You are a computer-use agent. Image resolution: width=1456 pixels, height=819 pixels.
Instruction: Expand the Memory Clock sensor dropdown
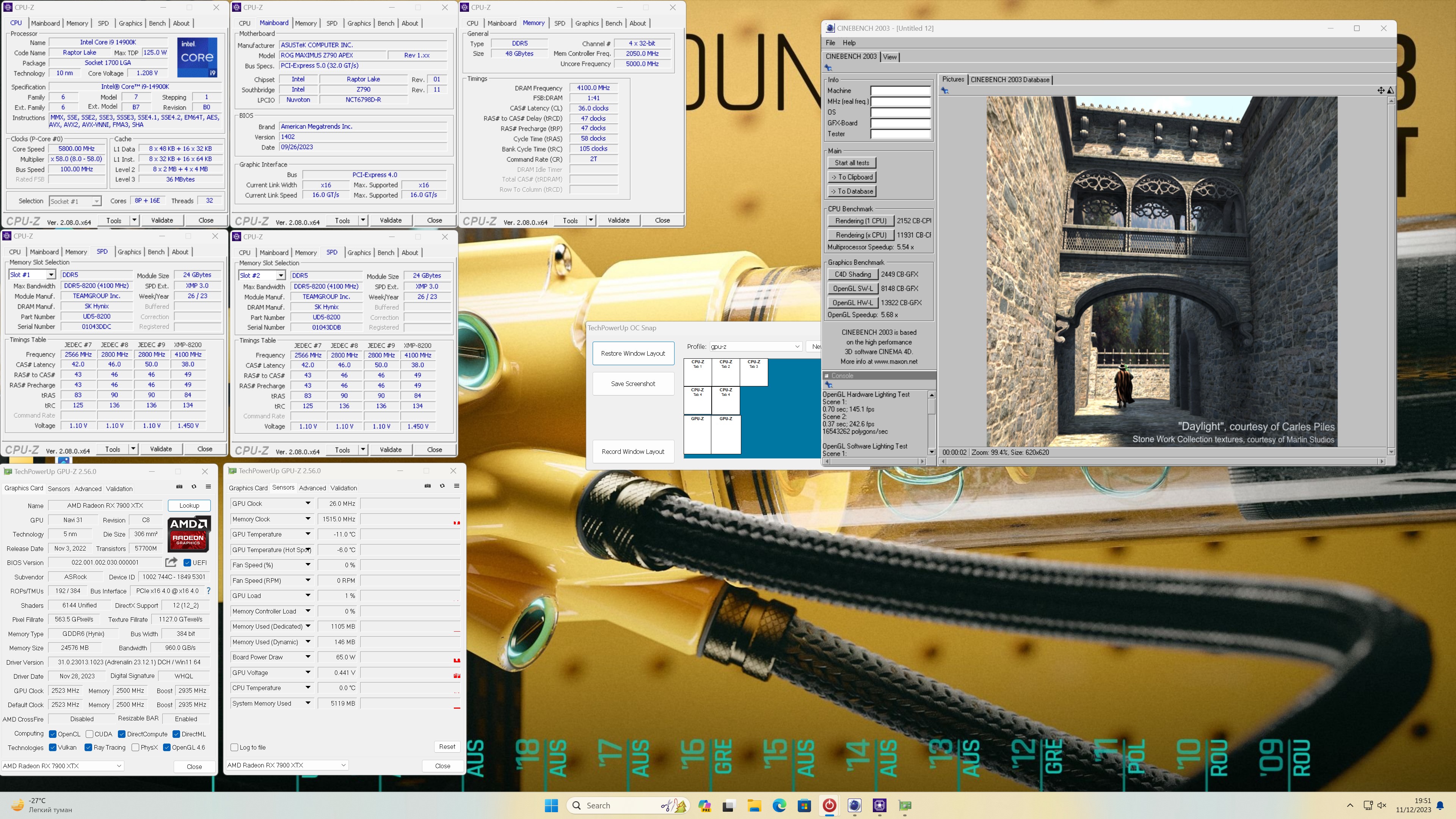tap(308, 519)
